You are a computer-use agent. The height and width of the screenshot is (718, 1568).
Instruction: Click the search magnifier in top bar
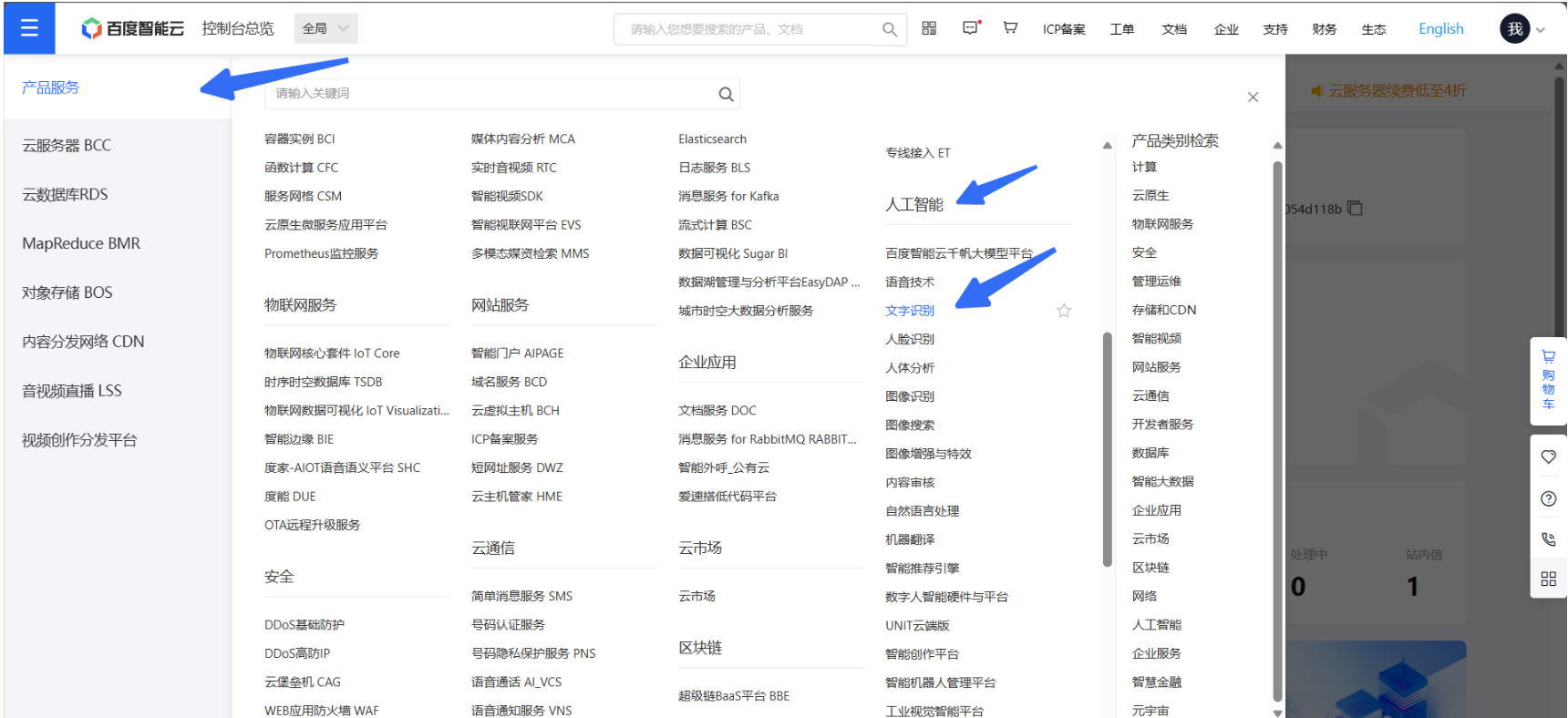click(890, 29)
